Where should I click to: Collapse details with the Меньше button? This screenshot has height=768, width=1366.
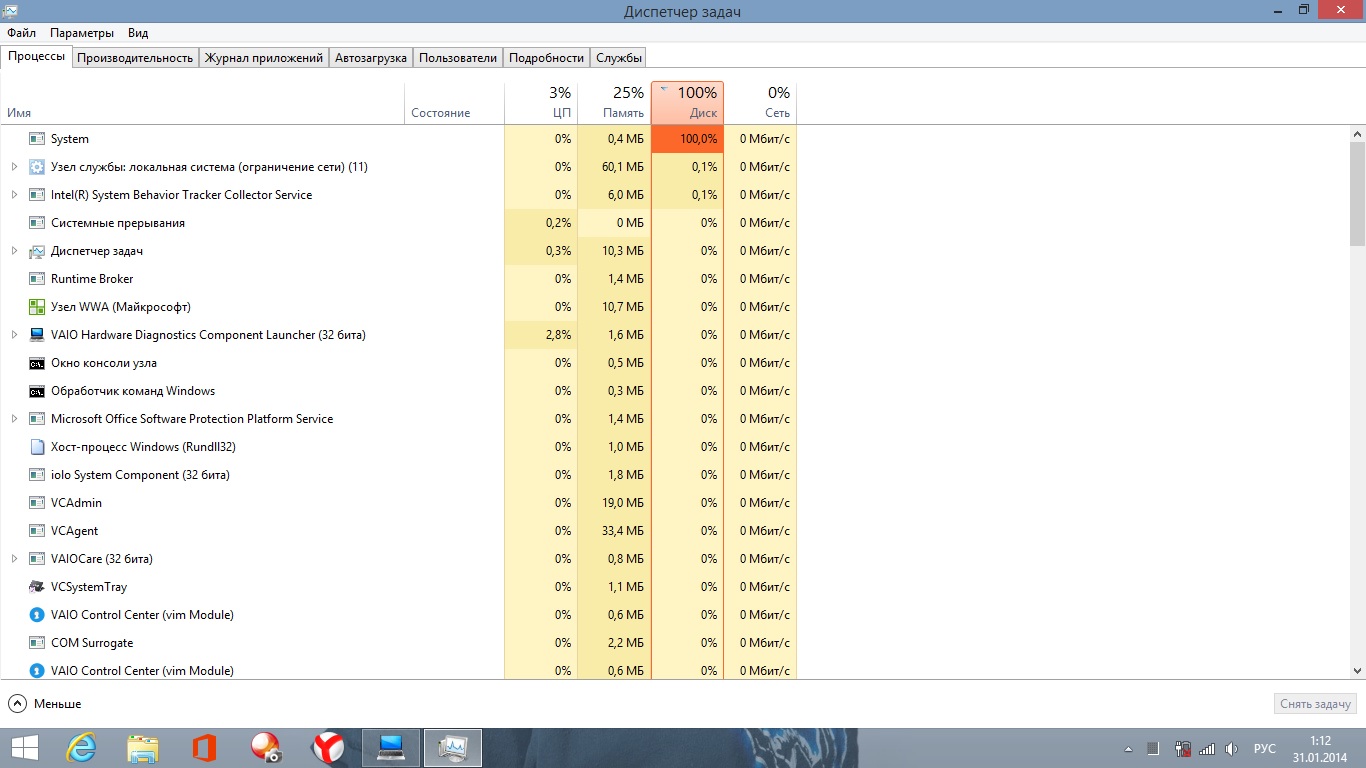coord(45,704)
